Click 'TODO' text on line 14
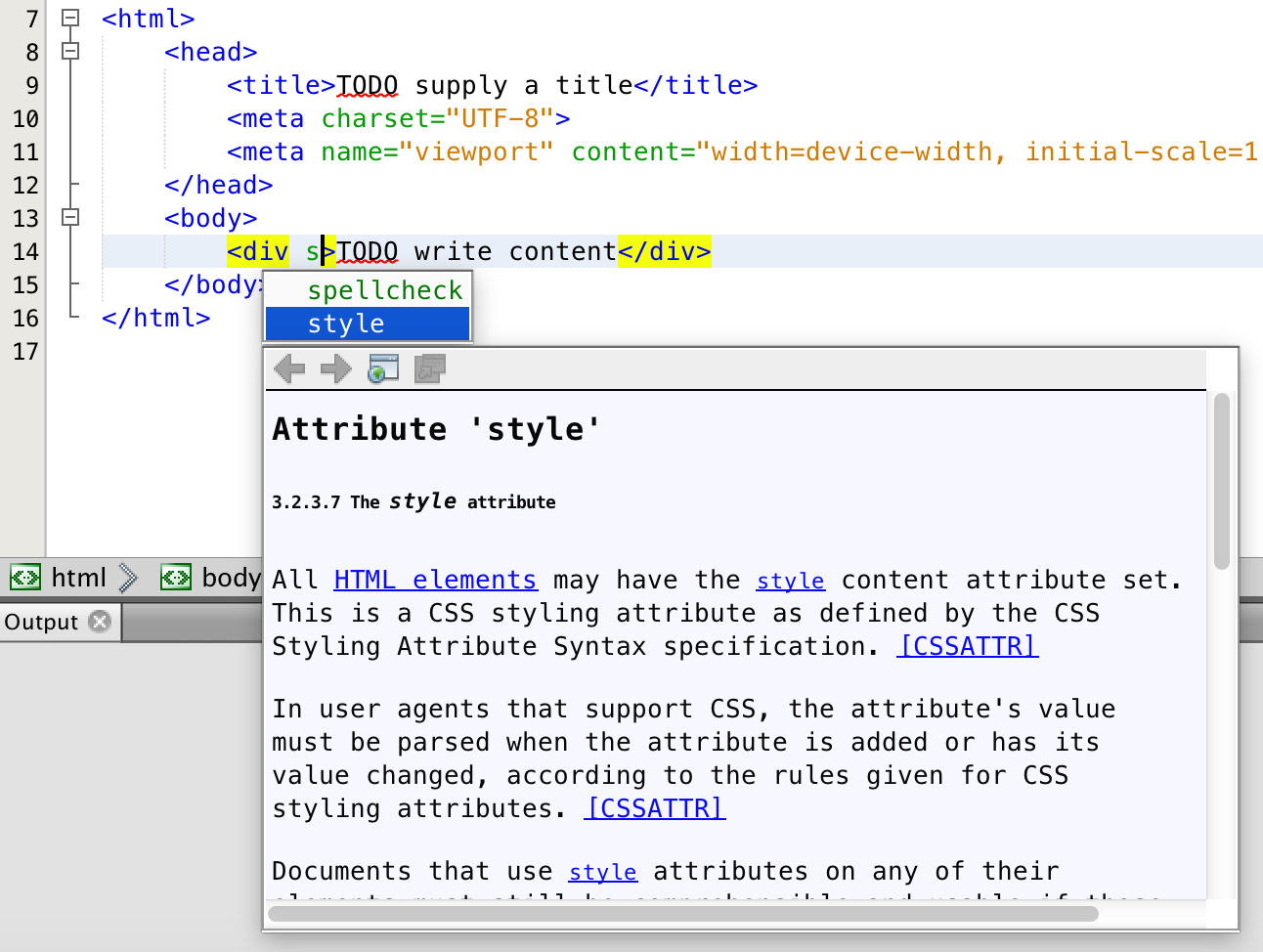The width and height of the screenshot is (1263, 952). (368, 251)
